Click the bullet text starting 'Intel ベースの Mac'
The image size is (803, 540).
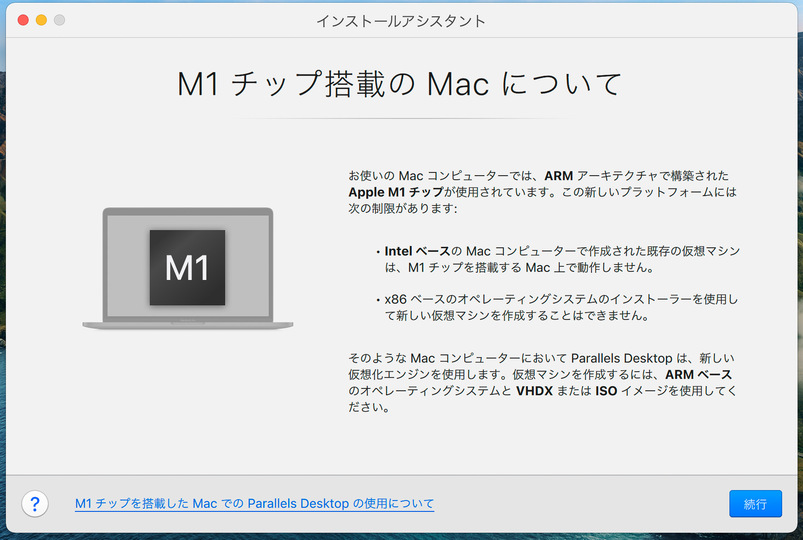[562, 259]
